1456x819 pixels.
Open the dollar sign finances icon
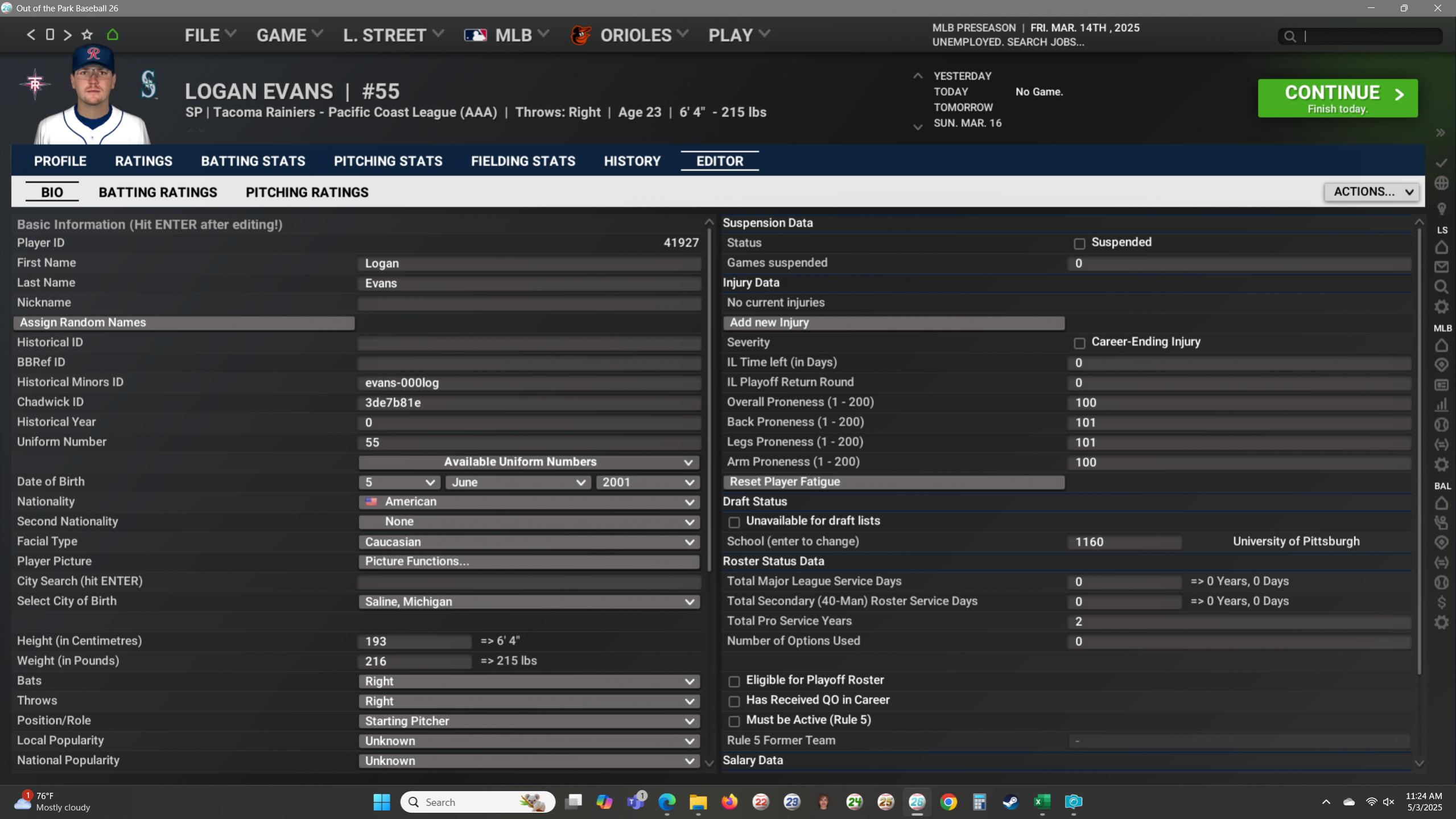pyautogui.click(x=1441, y=602)
